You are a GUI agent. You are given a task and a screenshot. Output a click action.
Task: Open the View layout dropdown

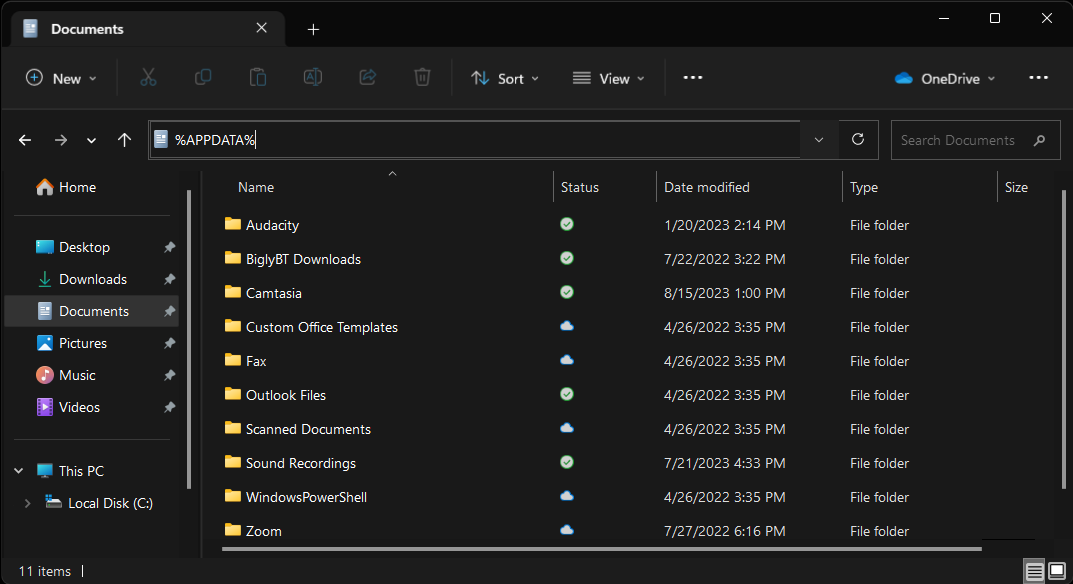point(608,78)
